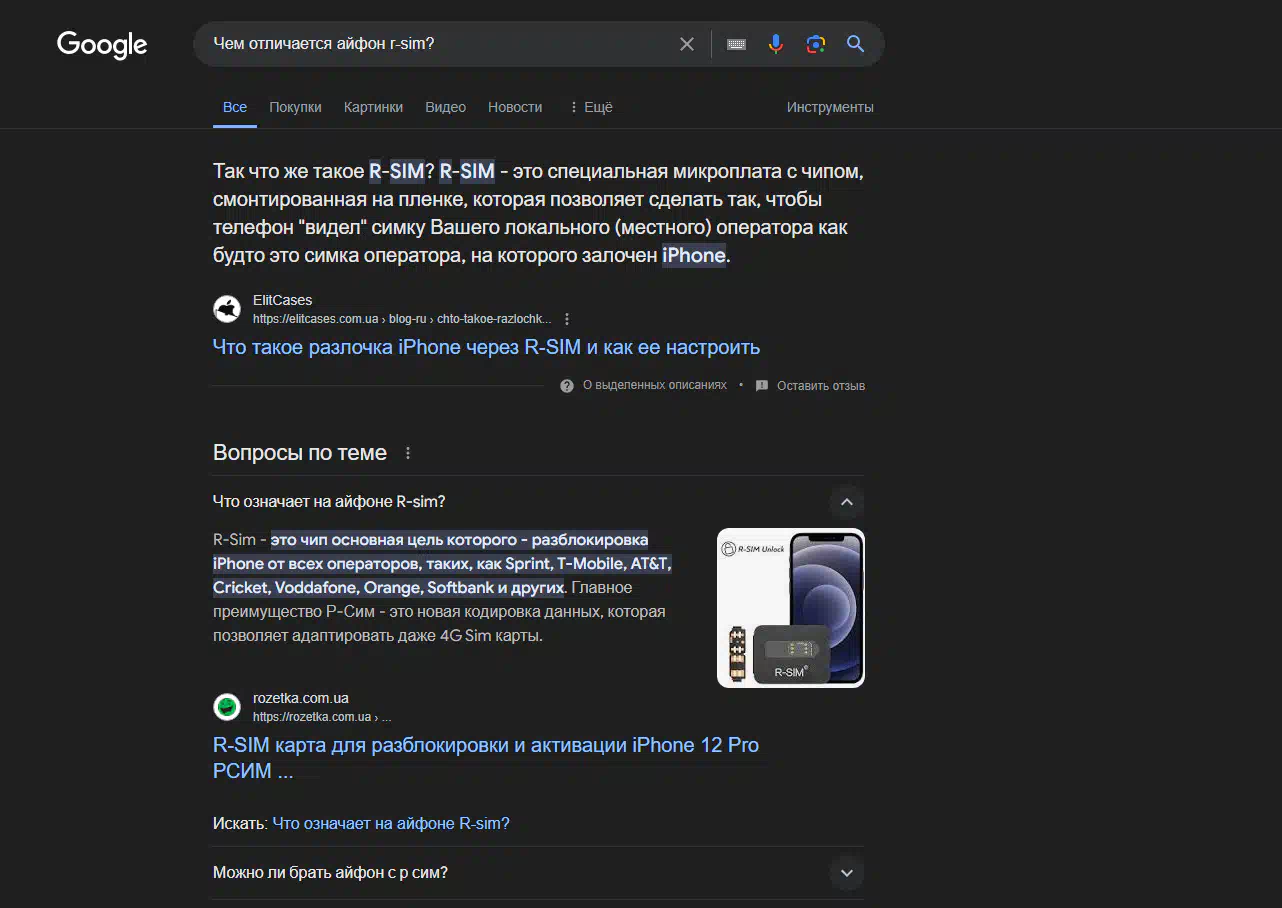Open the options menu beside Вопросы по теме

[x=408, y=453]
